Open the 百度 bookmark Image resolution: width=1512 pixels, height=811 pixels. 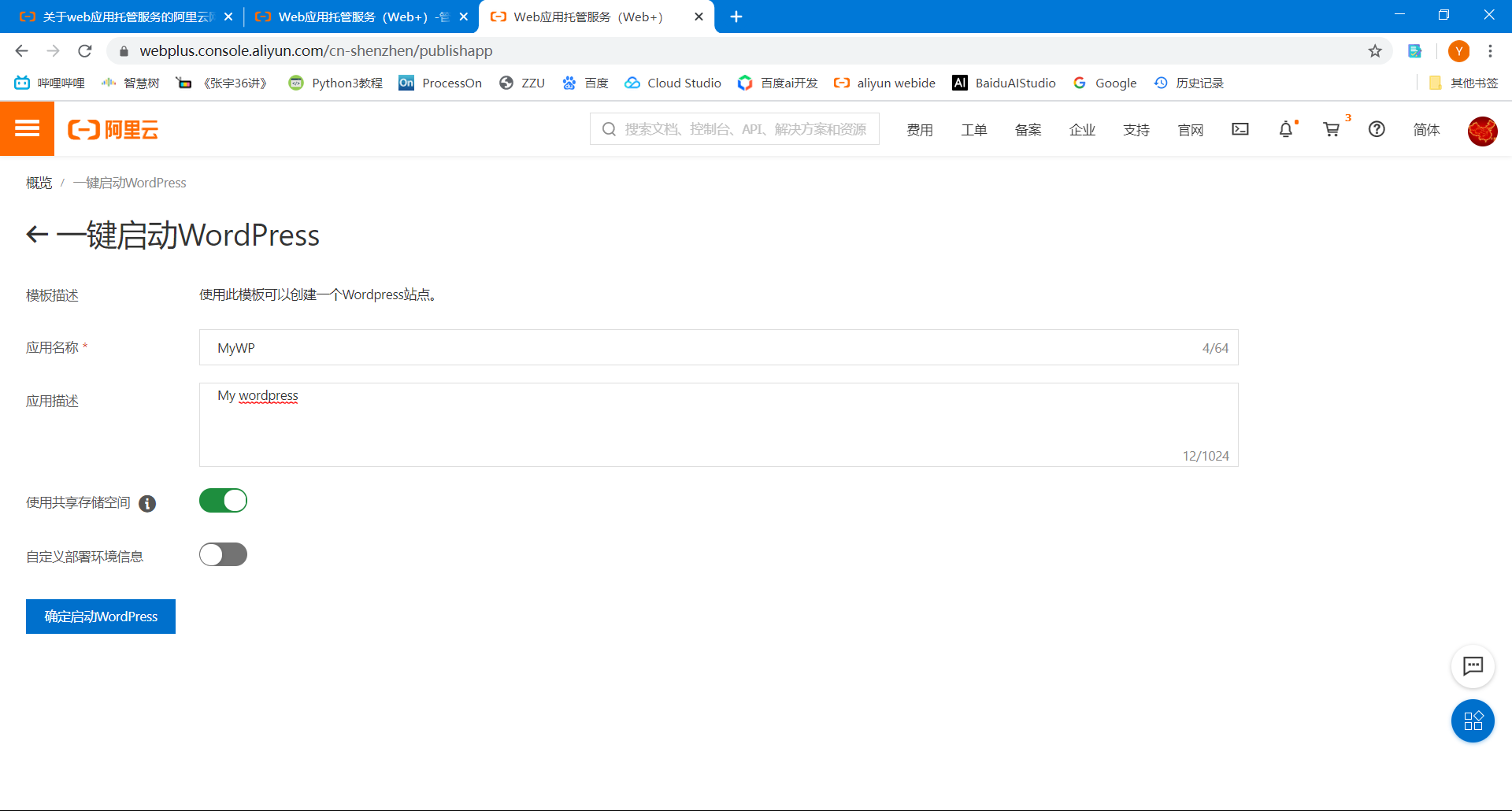(x=585, y=83)
